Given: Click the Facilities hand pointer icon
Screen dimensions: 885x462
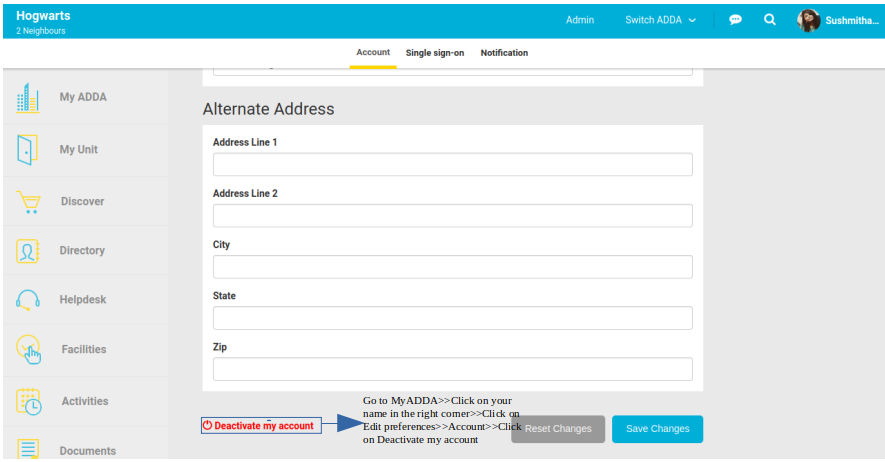Looking at the screenshot, I should pos(29,349).
